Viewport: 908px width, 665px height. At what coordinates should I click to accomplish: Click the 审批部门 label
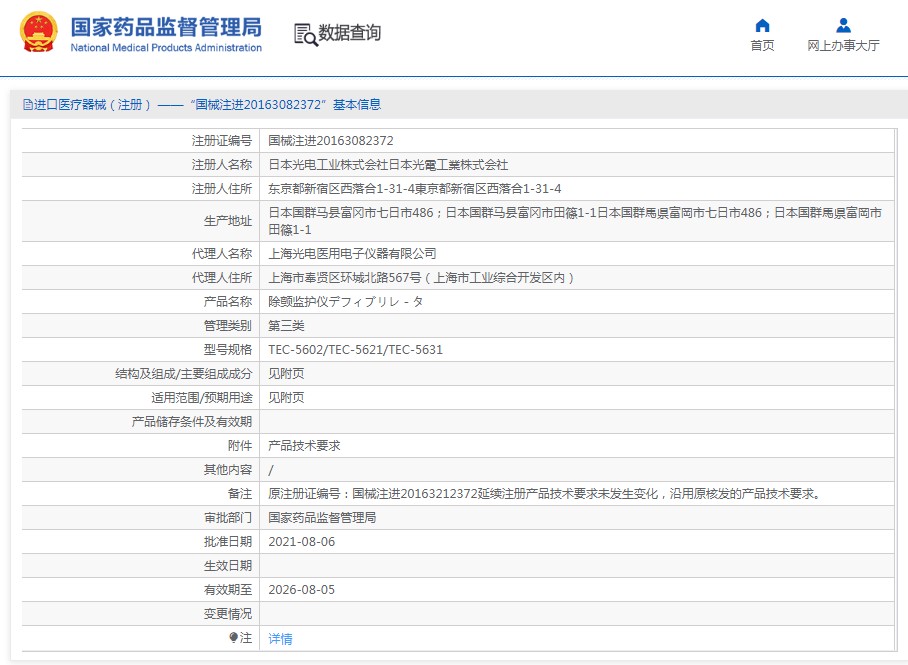(228, 518)
